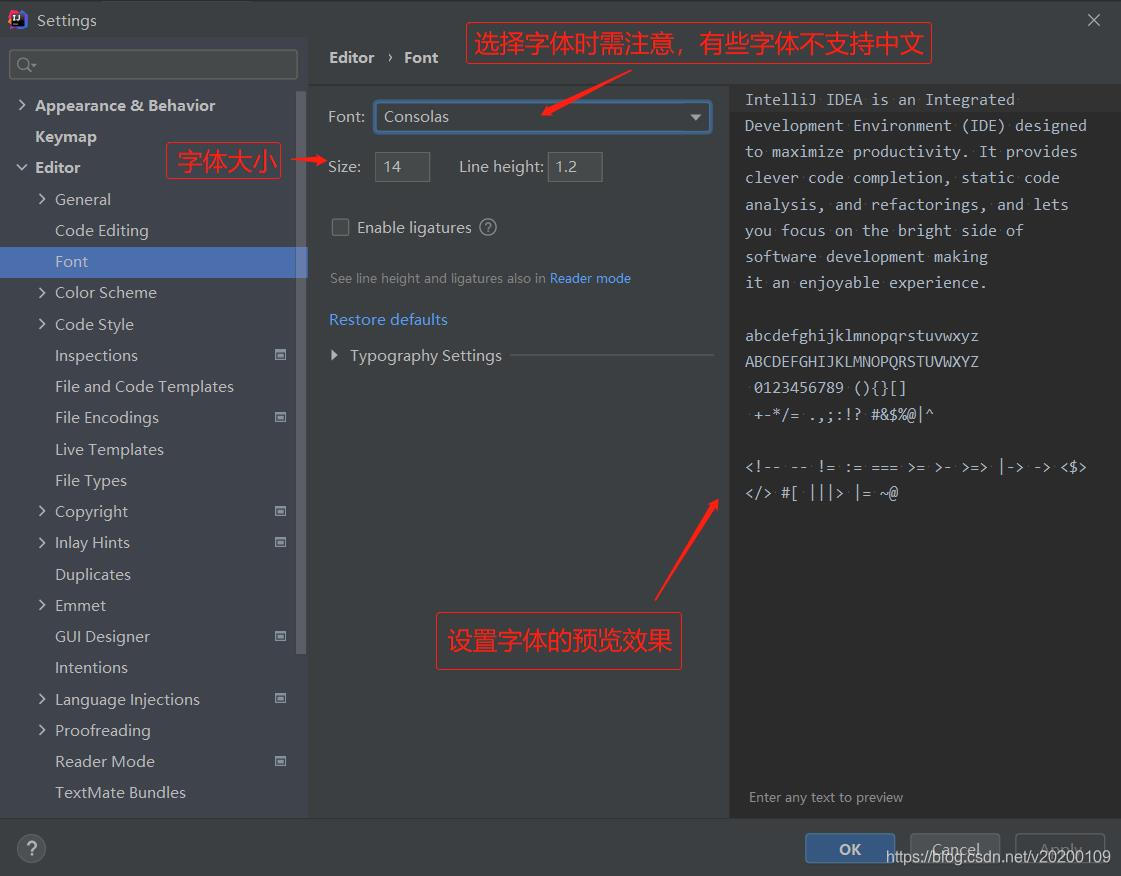Confirm with the OK button
The image size is (1121, 876).
click(x=849, y=849)
